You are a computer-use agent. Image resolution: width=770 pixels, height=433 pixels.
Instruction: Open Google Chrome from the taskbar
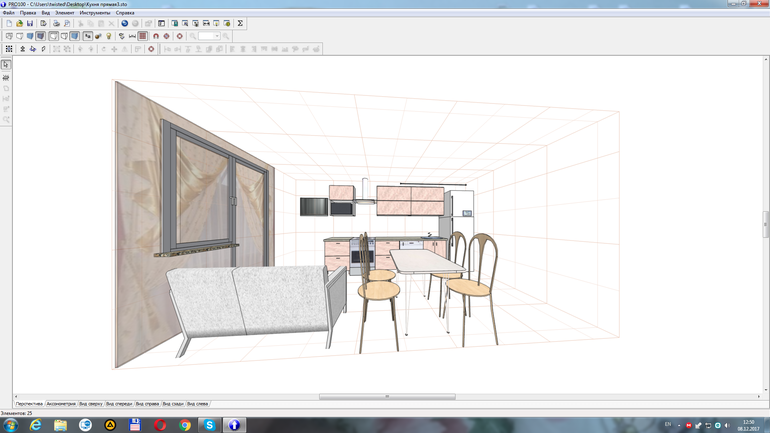[185, 425]
